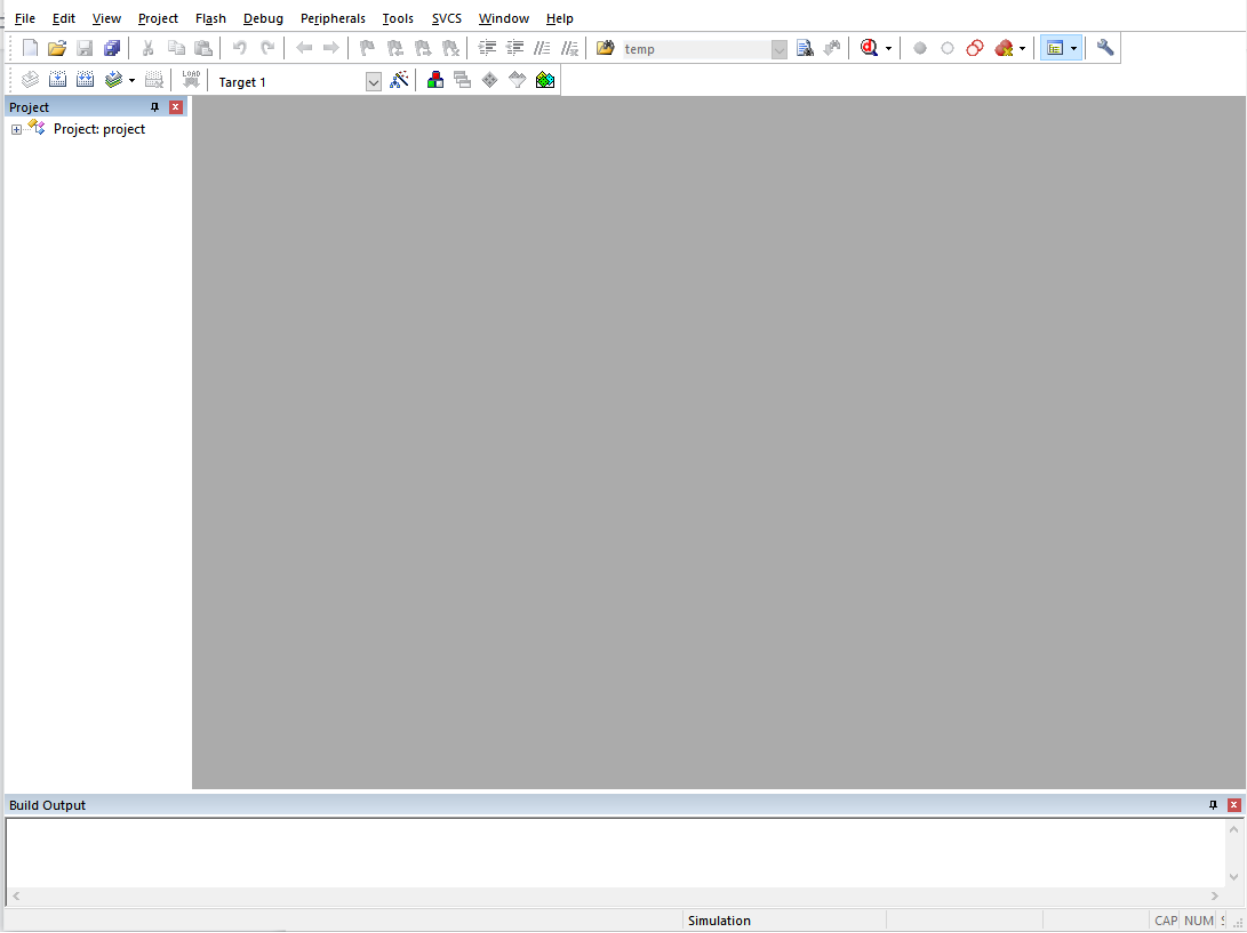
Task: Toggle the Project window view button
Action: [x=1054, y=48]
